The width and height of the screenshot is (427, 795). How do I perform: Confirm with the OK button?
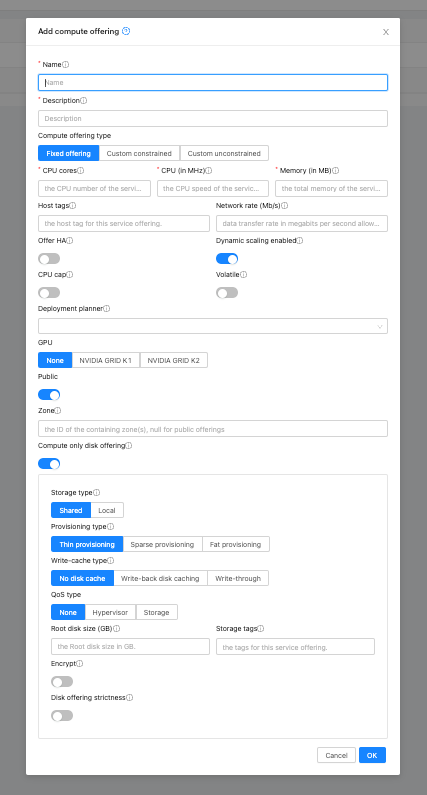pos(372,755)
